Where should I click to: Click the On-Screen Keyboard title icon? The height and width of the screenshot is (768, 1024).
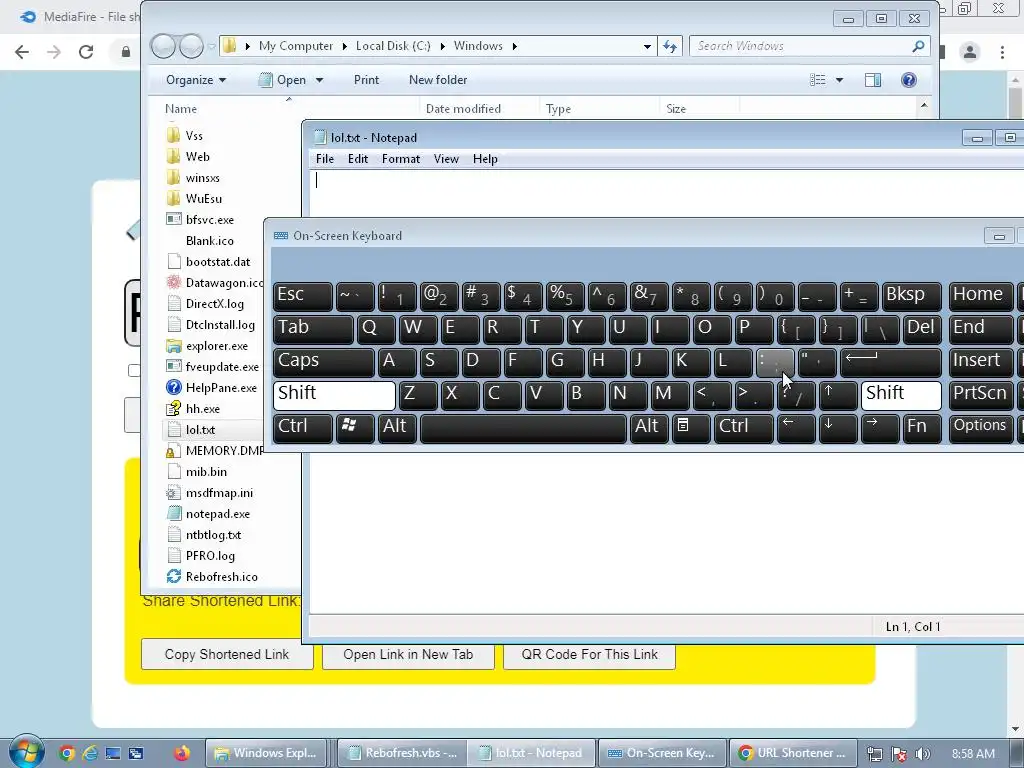coord(281,236)
